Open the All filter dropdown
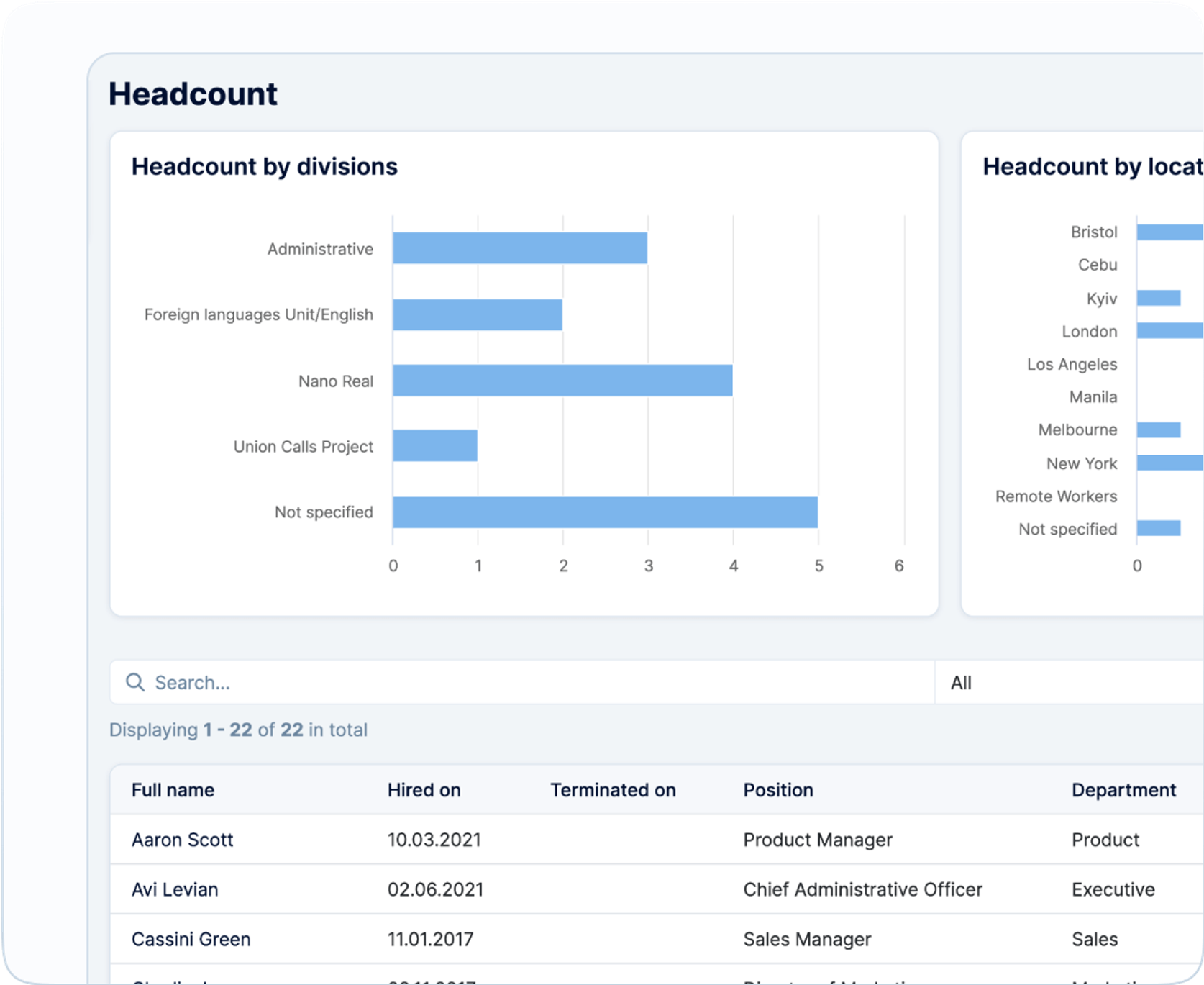 (1070, 682)
